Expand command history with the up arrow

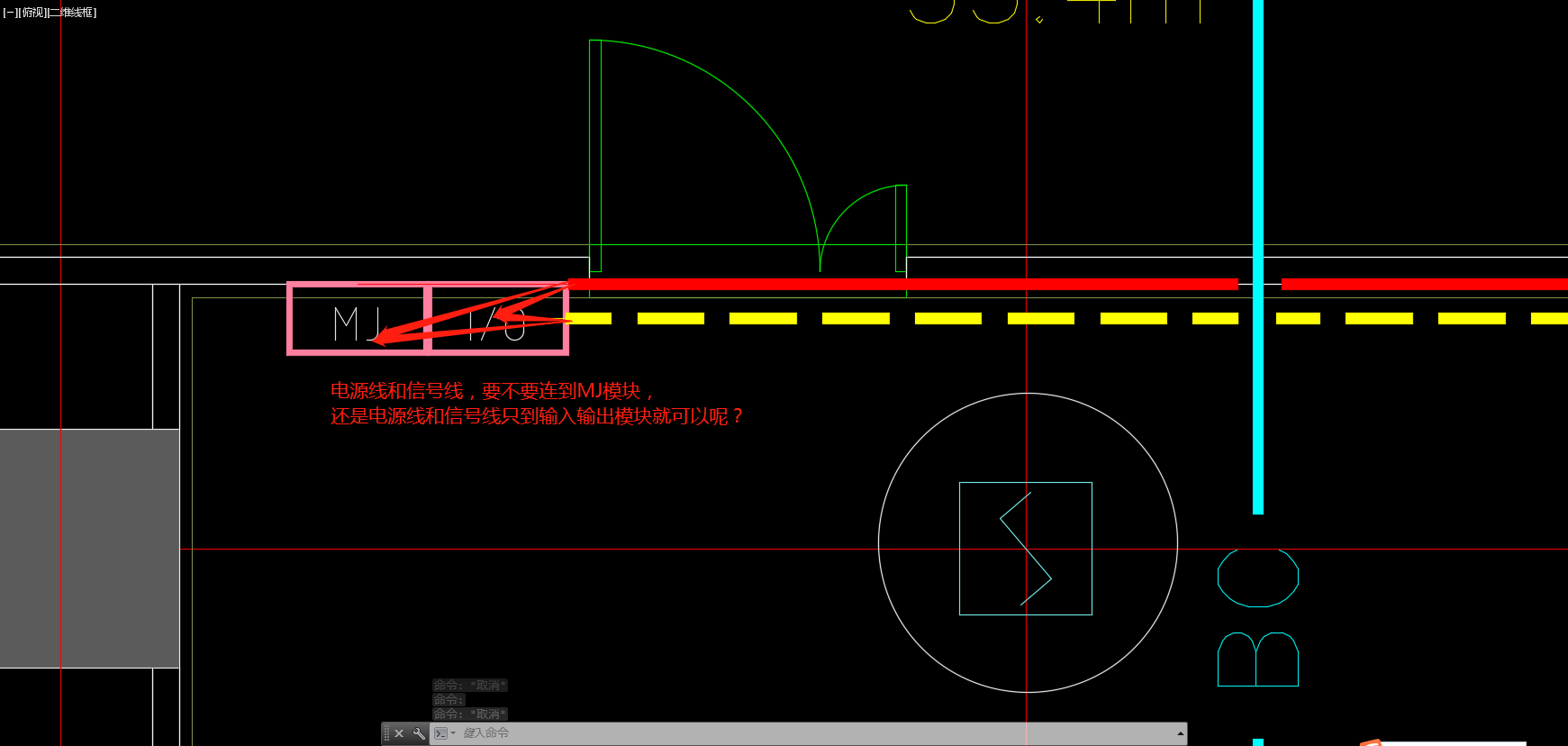click(x=1180, y=733)
